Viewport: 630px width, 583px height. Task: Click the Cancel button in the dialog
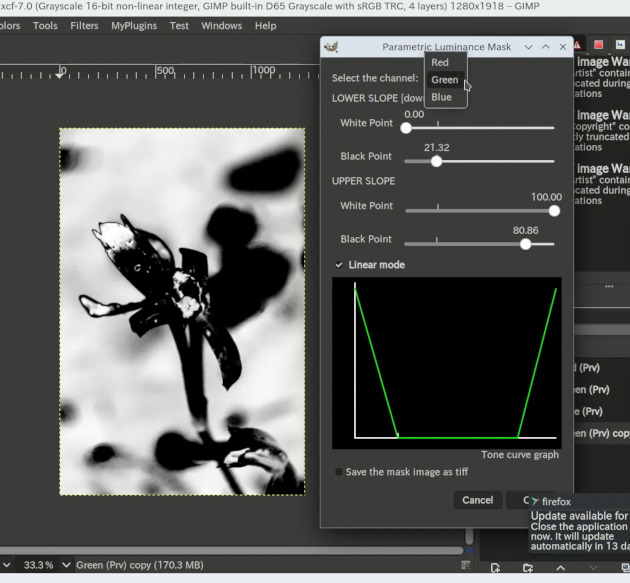[x=477, y=500]
